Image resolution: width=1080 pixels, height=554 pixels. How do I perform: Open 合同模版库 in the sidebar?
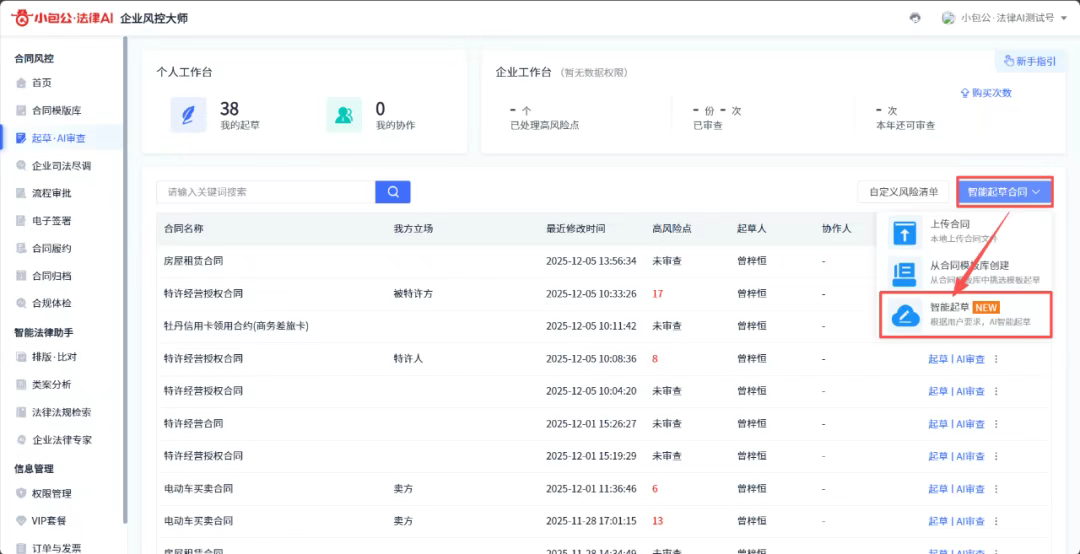pyautogui.click(x=56, y=111)
